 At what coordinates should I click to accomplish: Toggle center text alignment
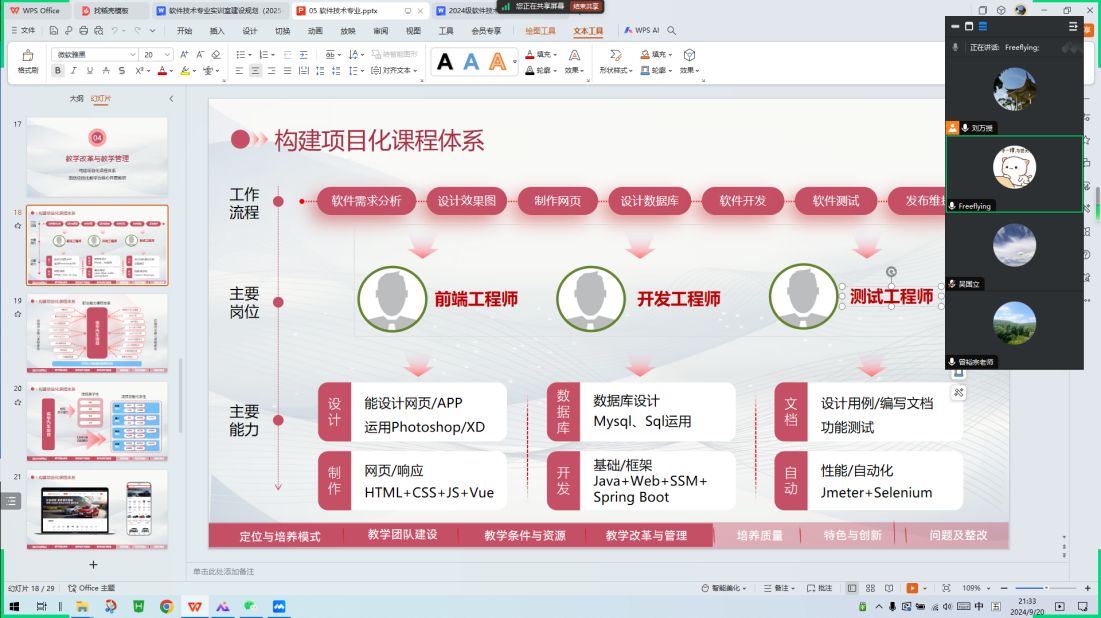click(x=255, y=70)
